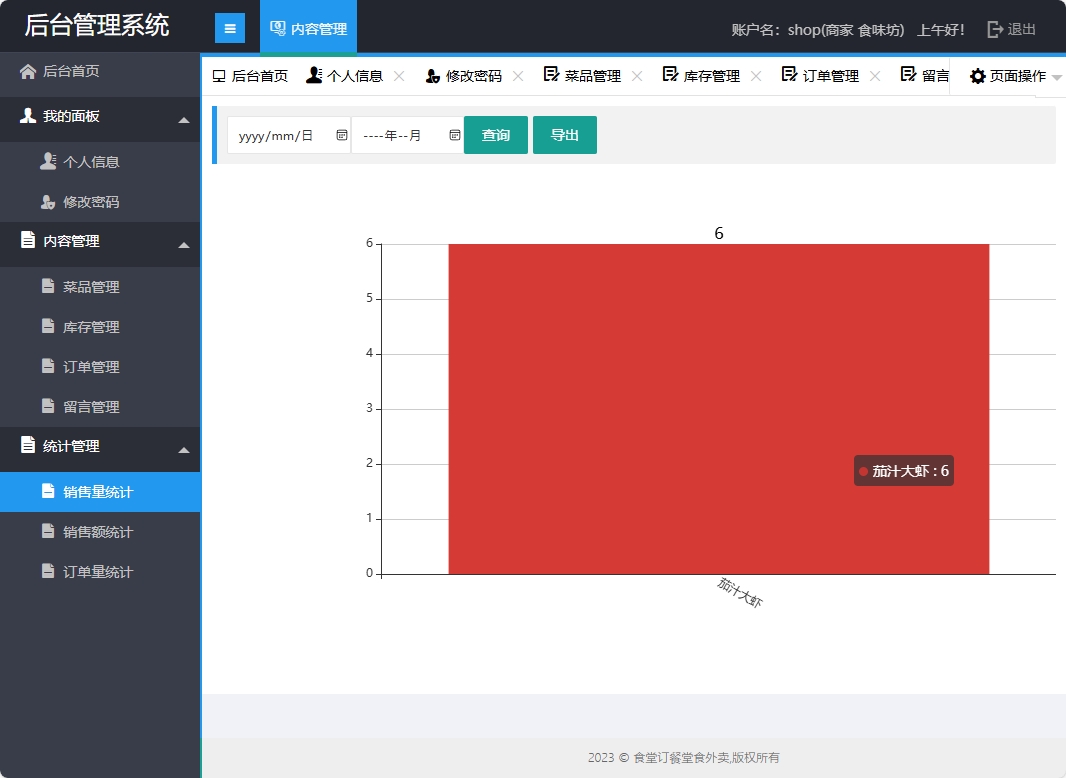Click the file icon beside sidebar 菜品管理
This screenshot has width=1066, height=778.
[x=48, y=286]
